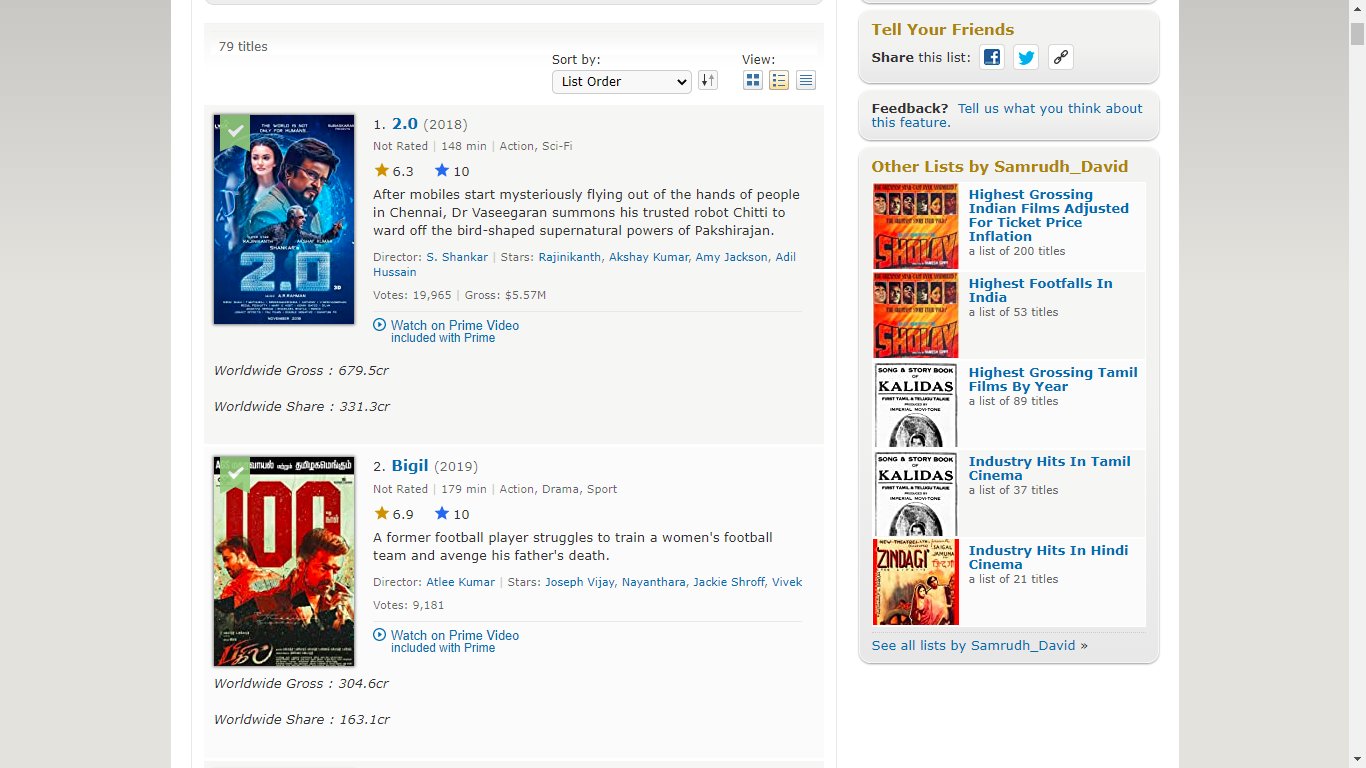Play icon for 2.0 on Prime Video
The width and height of the screenshot is (1366, 768).
pyautogui.click(x=380, y=325)
